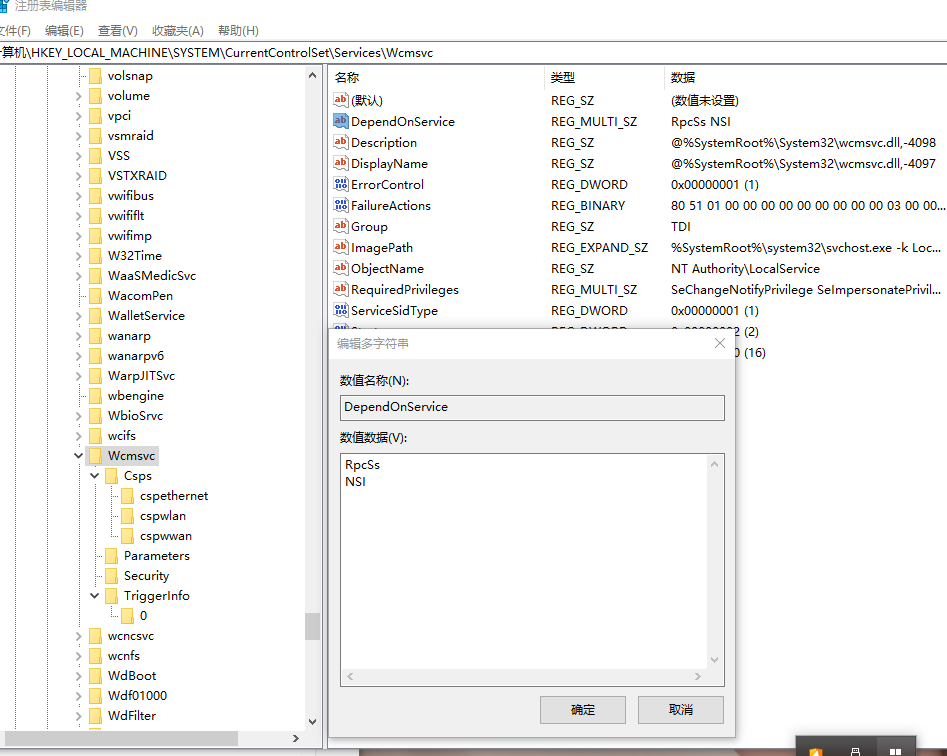Collapse the Csps subkey node

click(x=95, y=476)
